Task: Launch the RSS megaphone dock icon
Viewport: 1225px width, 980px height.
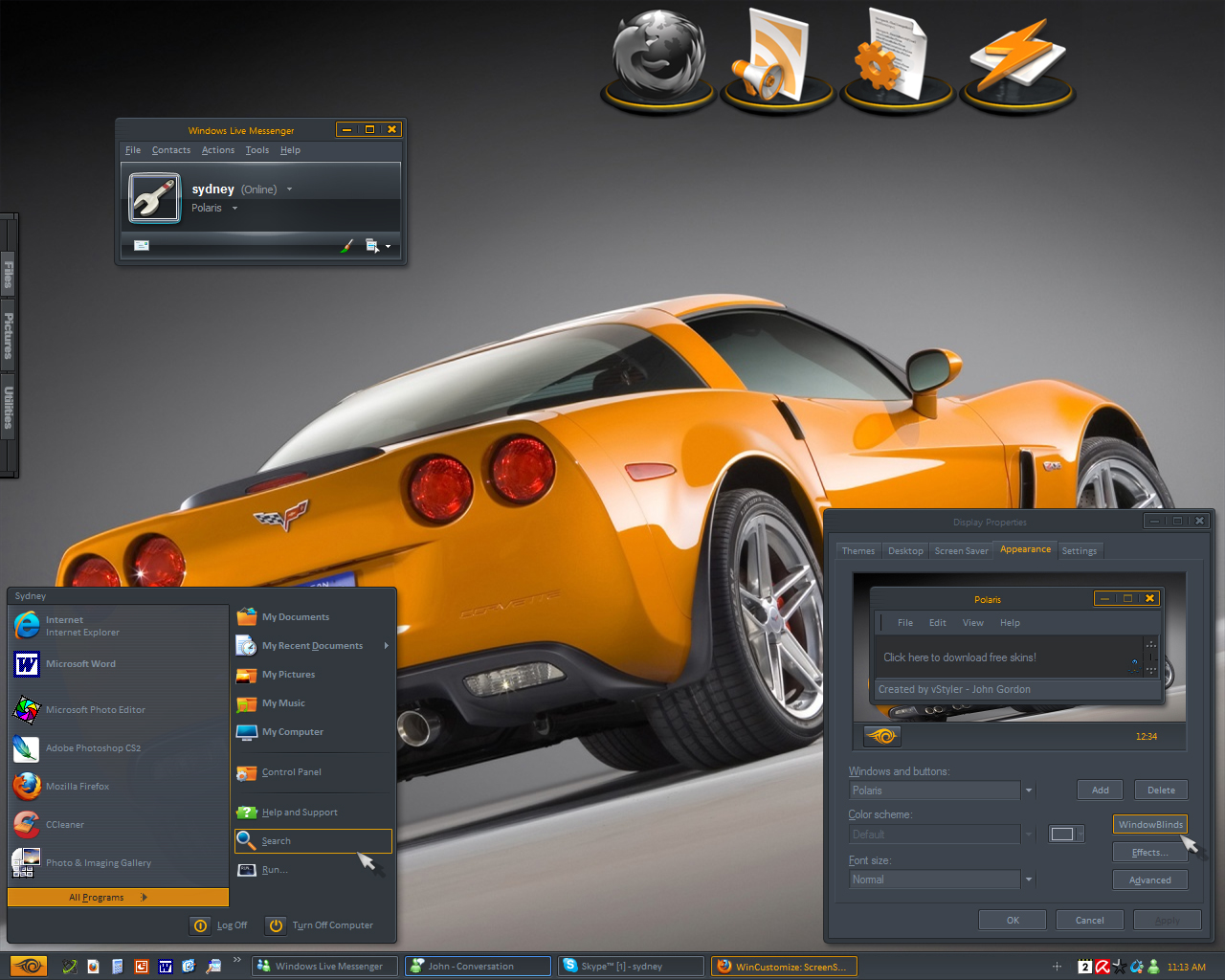Action: pos(776,56)
